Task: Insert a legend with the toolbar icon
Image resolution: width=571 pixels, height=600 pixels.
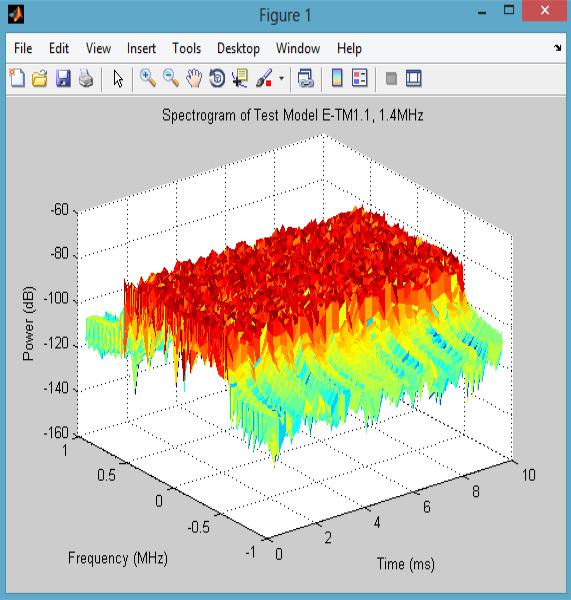Action: [x=360, y=78]
